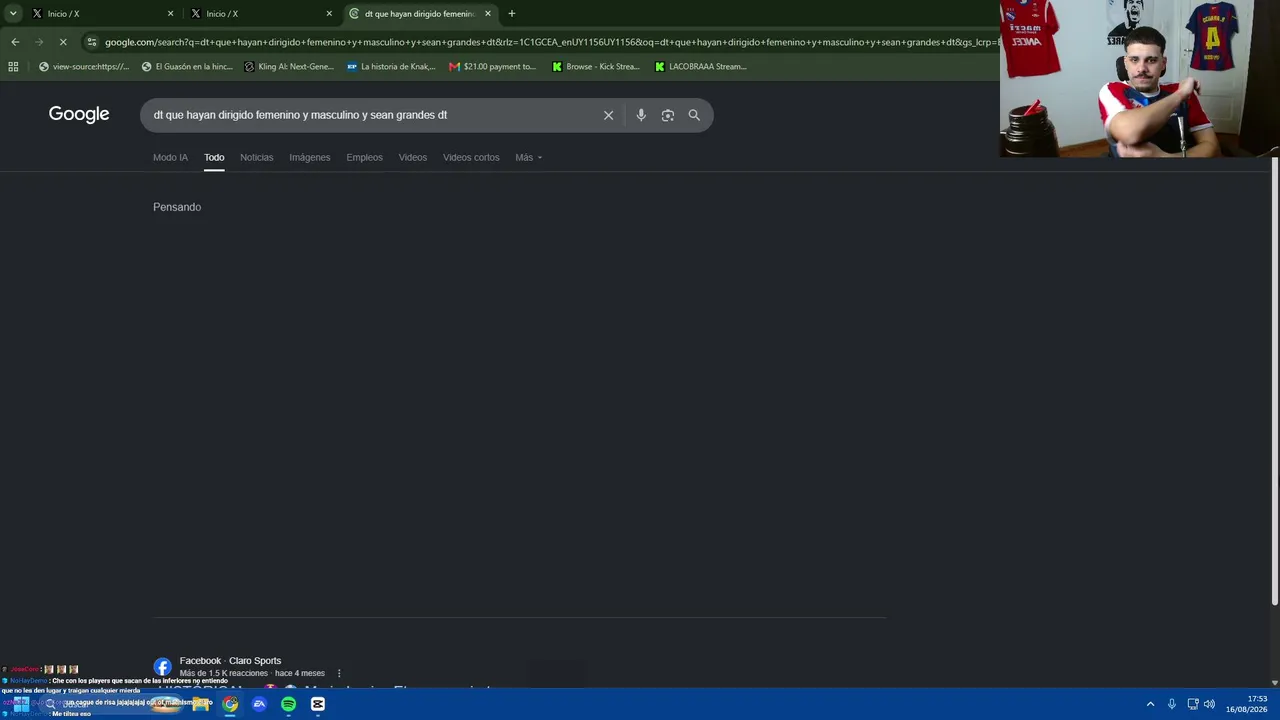Click the 'Pensando' status text
This screenshot has width=1280, height=720.
tap(177, 207)
